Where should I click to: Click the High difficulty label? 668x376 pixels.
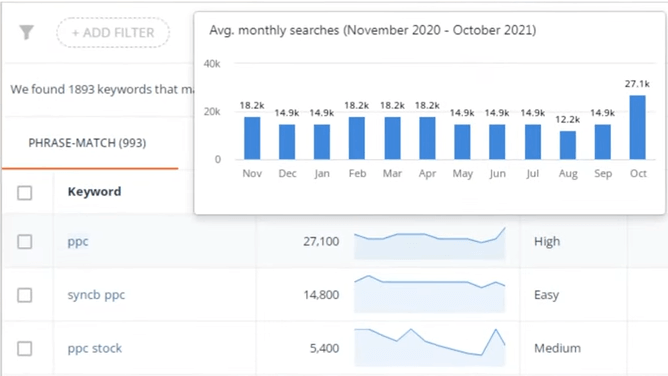click(547, 241)
